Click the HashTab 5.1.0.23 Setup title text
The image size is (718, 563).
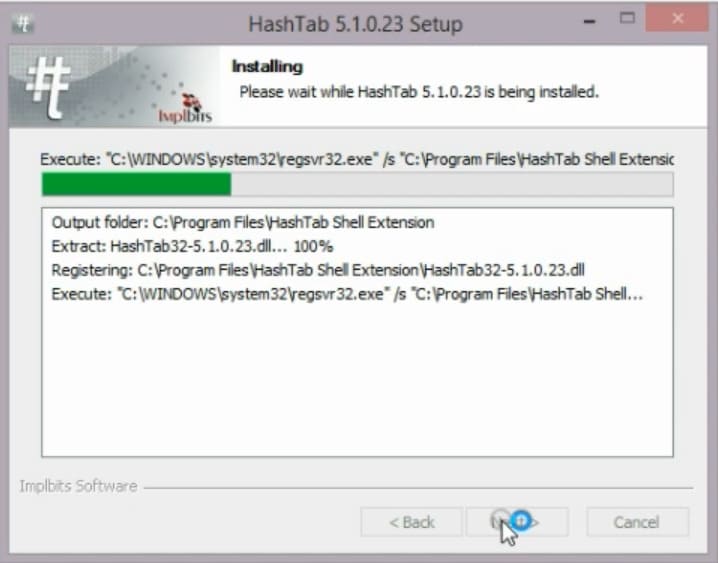[x=355, y=24]
